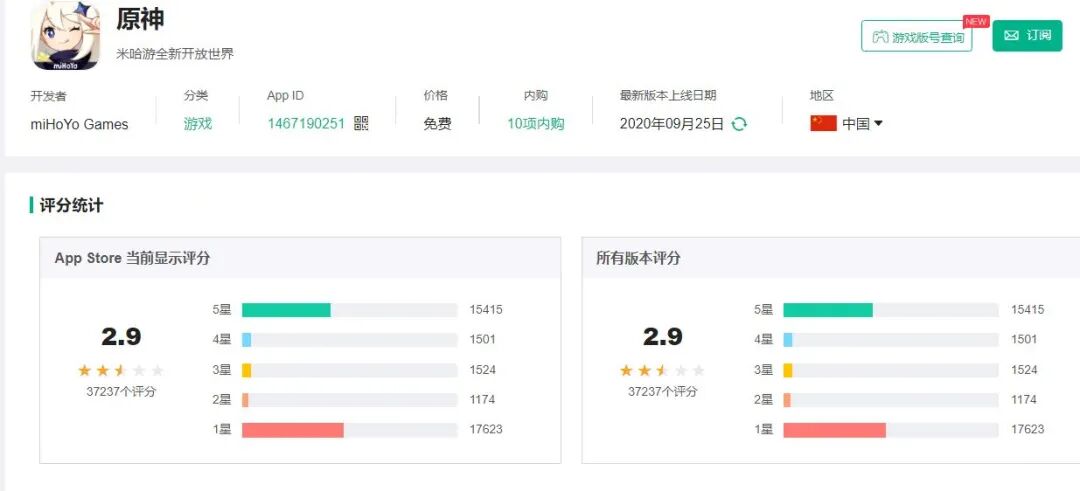Click the 3星 bar in 所有版本评分

pos(891,370)
